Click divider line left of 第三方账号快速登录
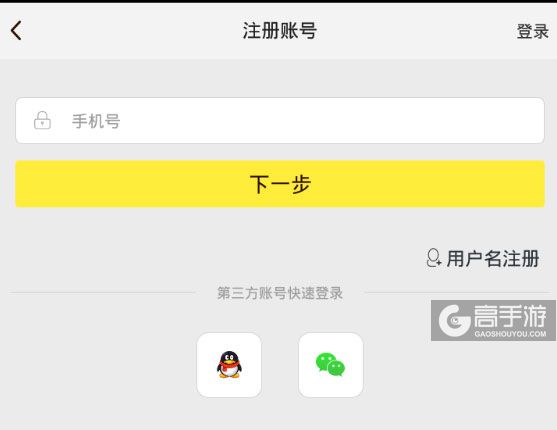 (102, 293)
